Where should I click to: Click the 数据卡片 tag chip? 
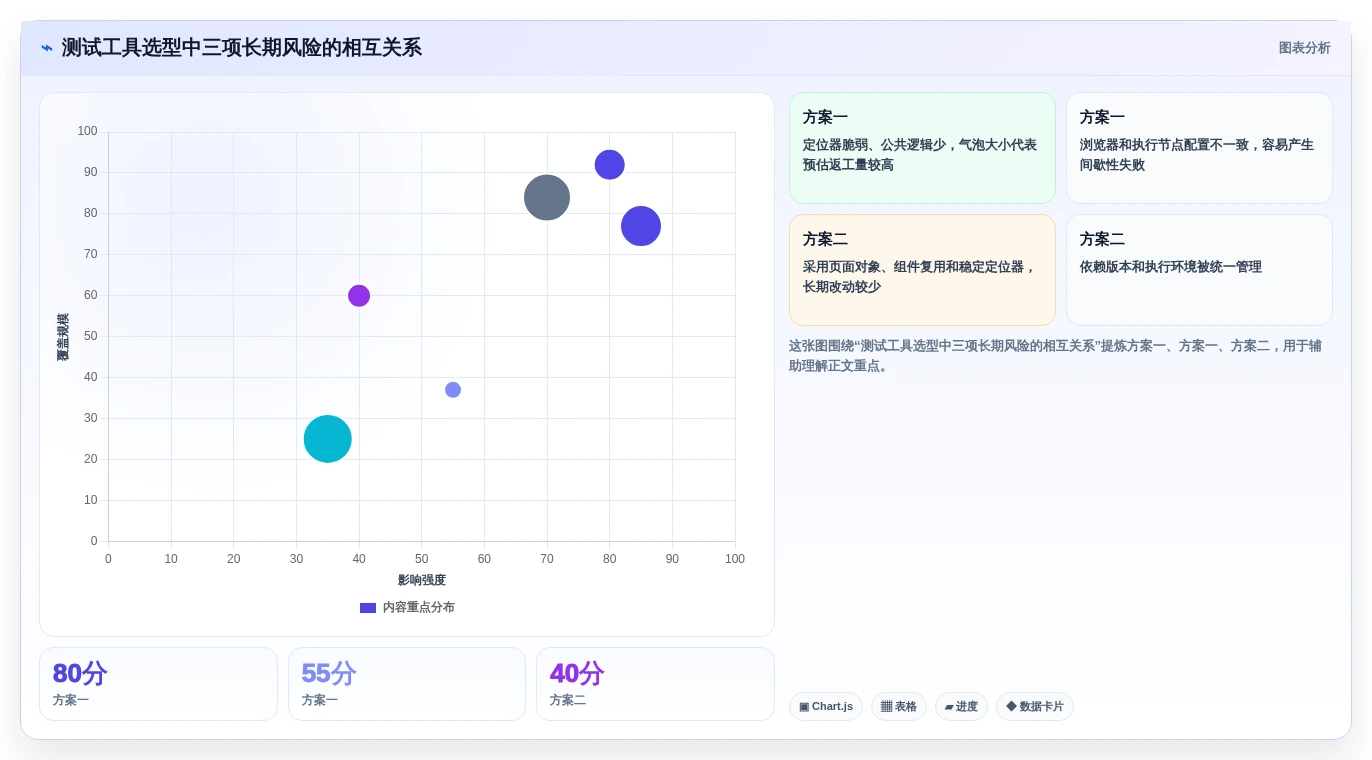click(1035, 707)
